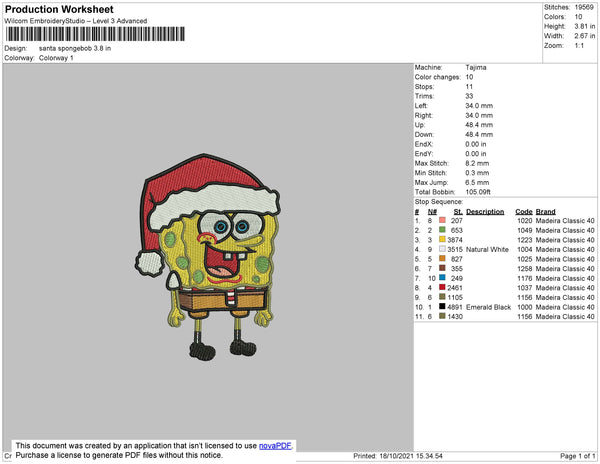Click the novaPDF link
Image resolution: width=600 pixels, height=464 pixels.
[275, 446]
